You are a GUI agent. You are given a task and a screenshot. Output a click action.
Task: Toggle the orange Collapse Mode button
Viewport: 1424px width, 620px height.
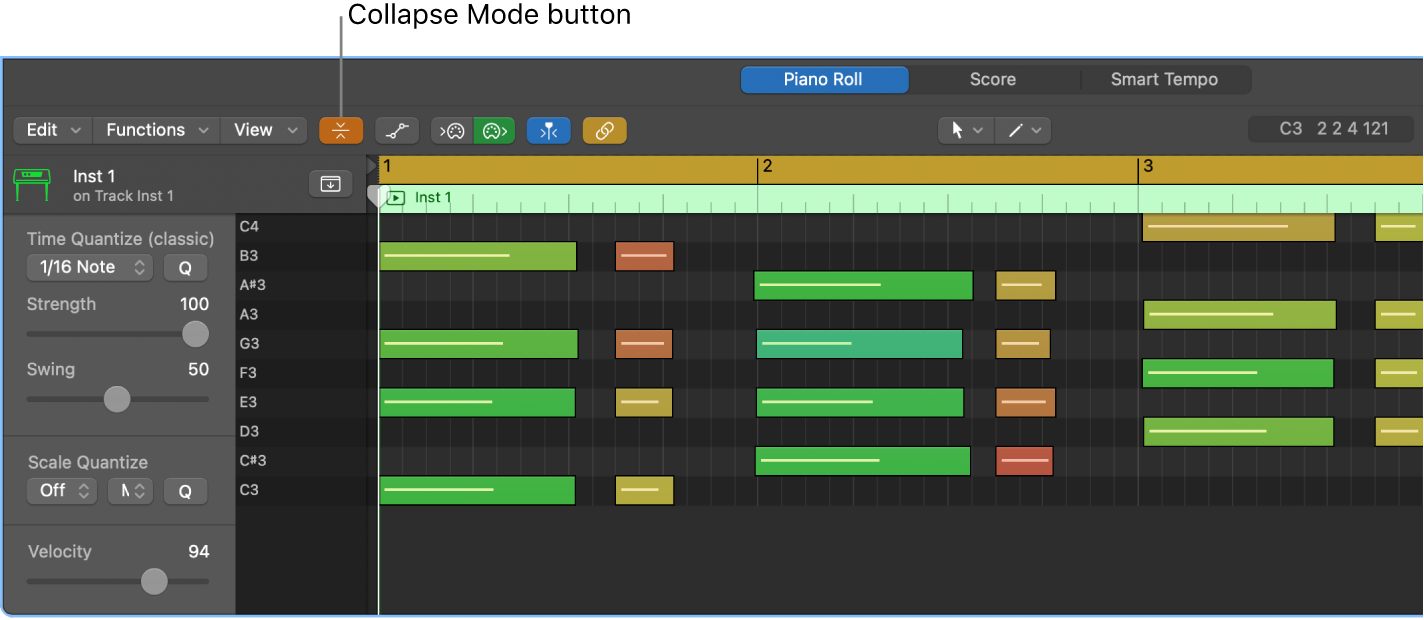tap(341, 130)
